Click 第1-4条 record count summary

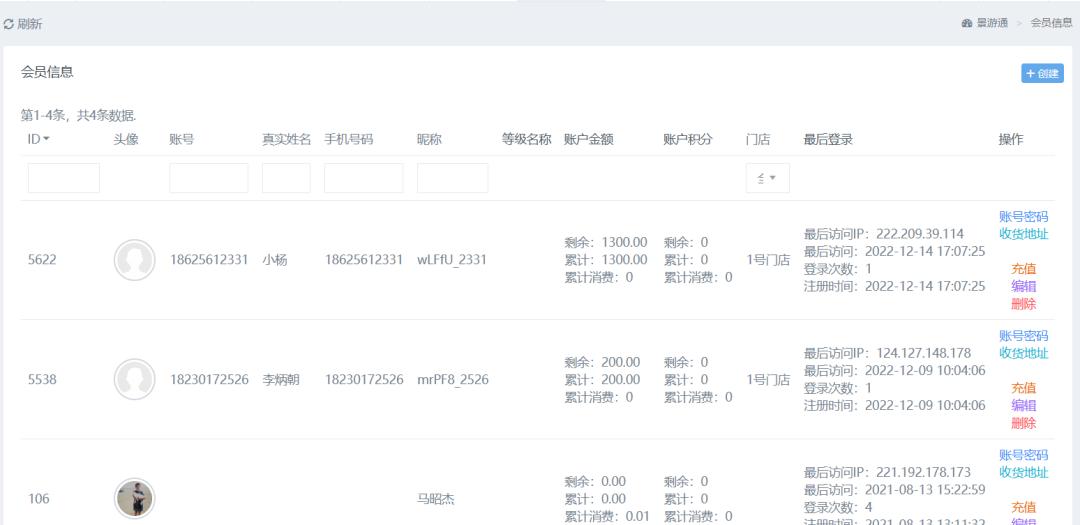pos(79,116)
